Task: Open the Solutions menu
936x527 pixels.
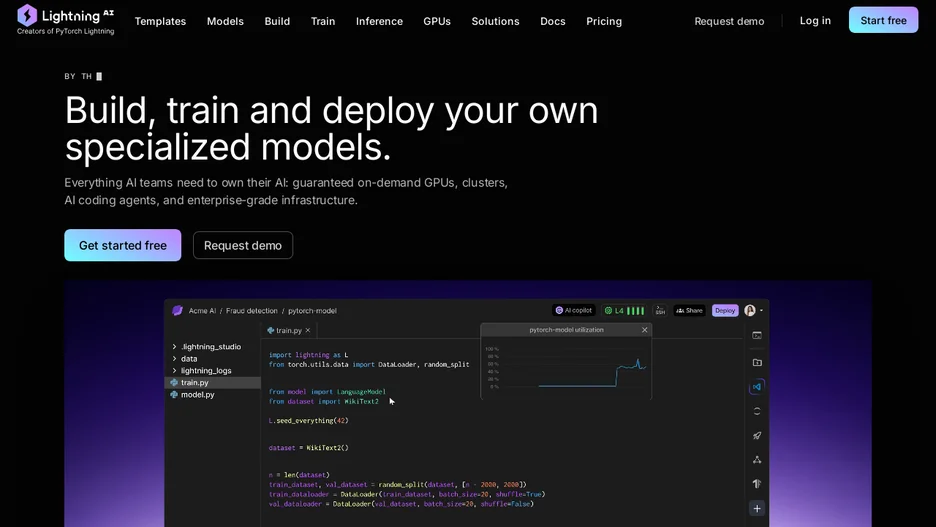Action: pos(495,21)
